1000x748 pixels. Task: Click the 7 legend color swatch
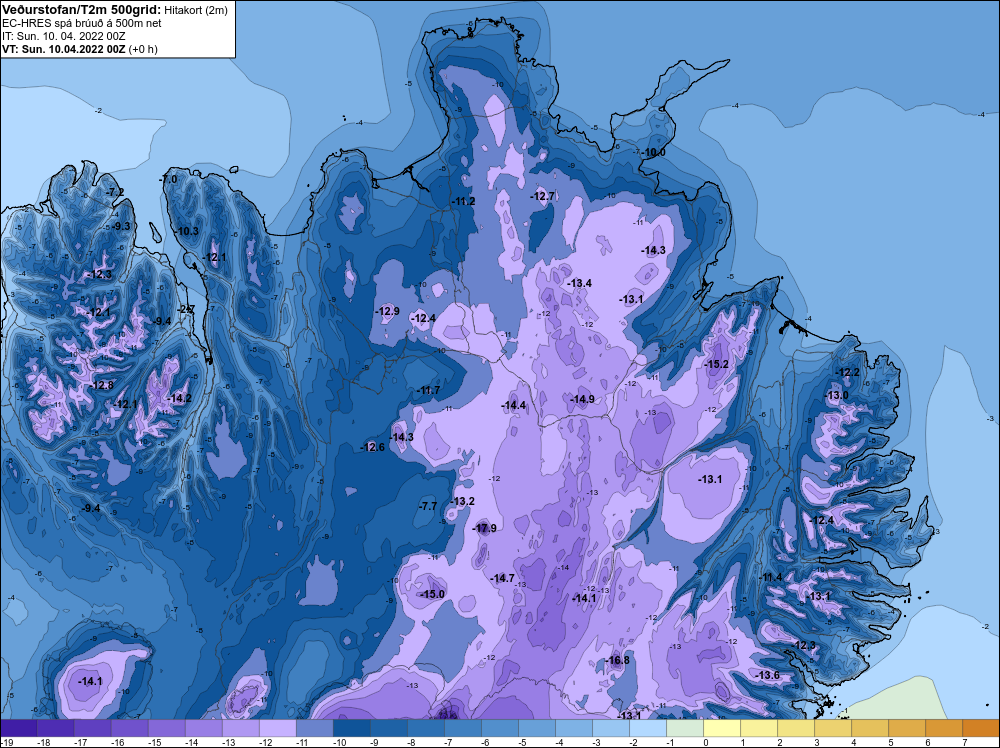981,728
